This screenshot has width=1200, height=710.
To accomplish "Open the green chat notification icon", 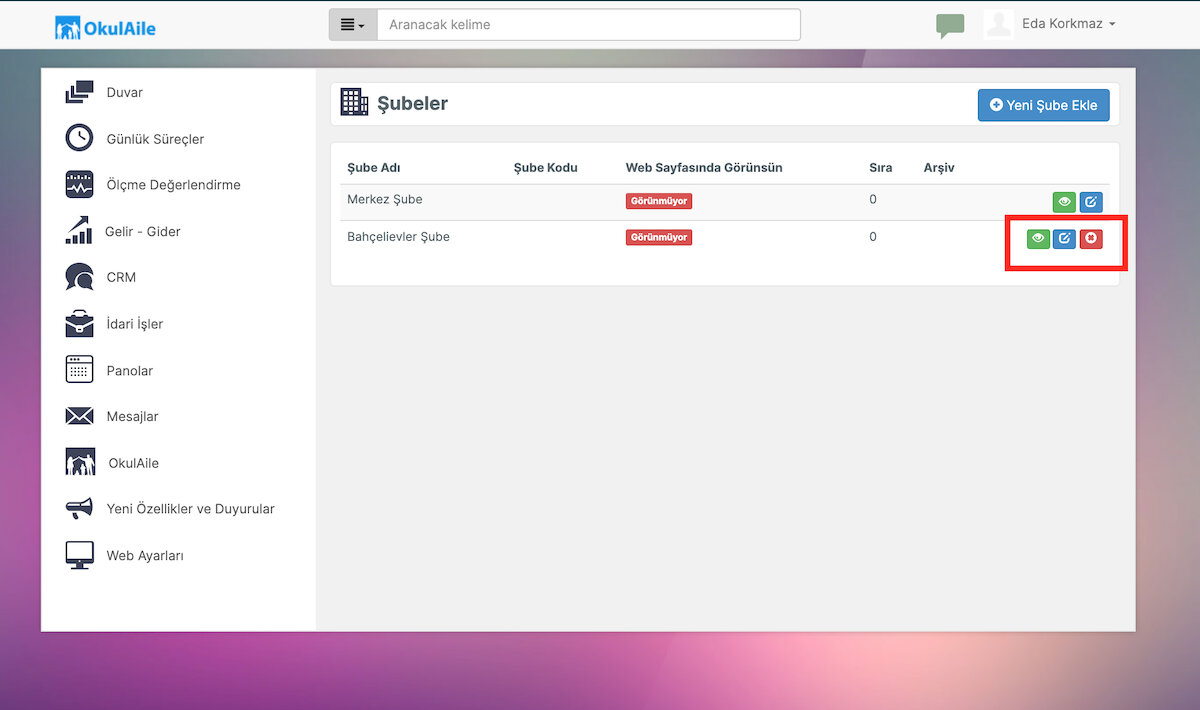I will coord(950,25).
